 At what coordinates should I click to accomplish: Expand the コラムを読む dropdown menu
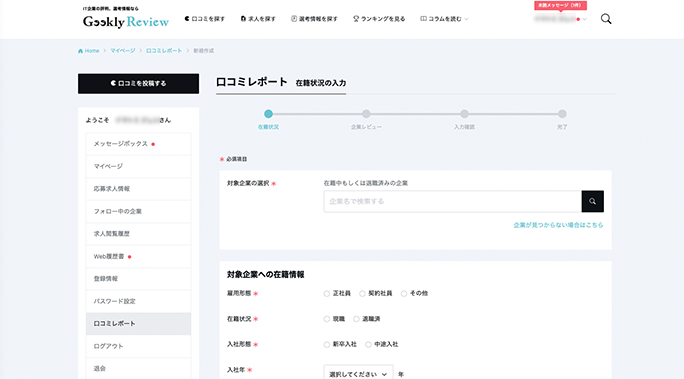point(445,19)
